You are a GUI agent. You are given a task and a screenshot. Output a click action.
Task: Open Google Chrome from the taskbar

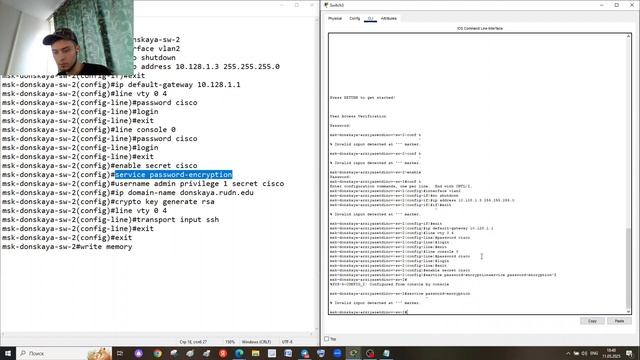click(x=158, y=353)
